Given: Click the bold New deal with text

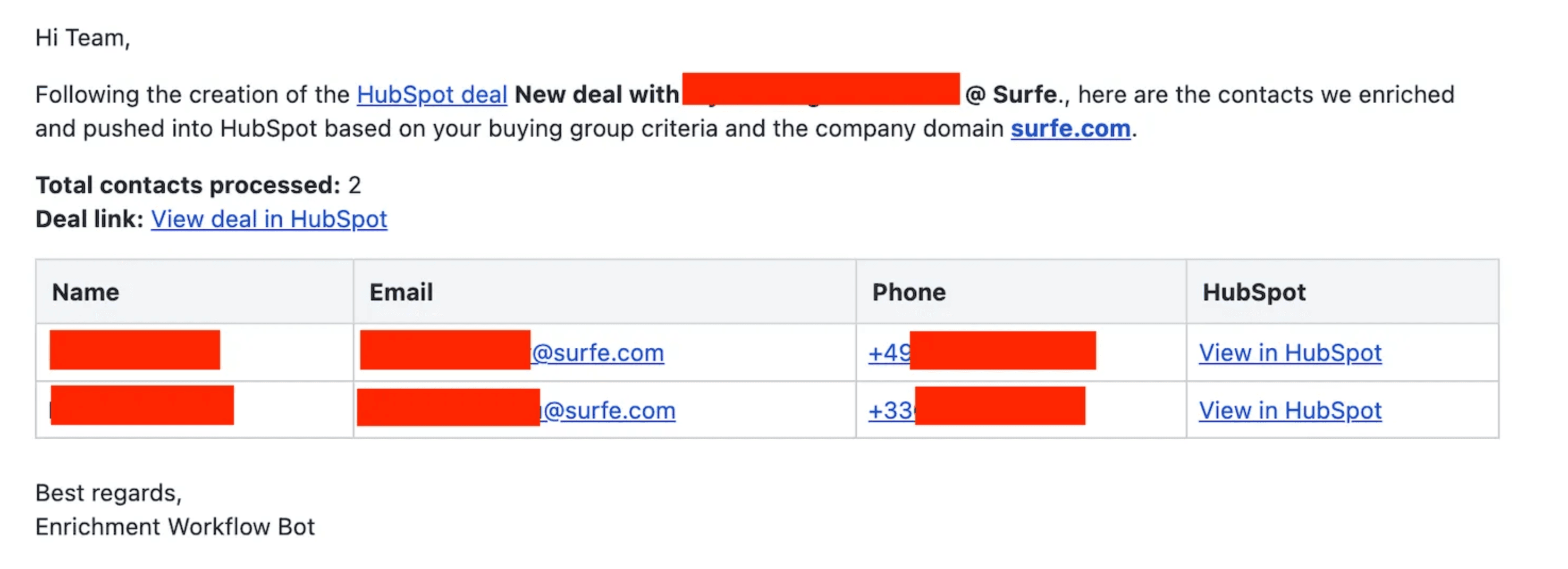Looking at the screenshot, I should coord(596,95).
